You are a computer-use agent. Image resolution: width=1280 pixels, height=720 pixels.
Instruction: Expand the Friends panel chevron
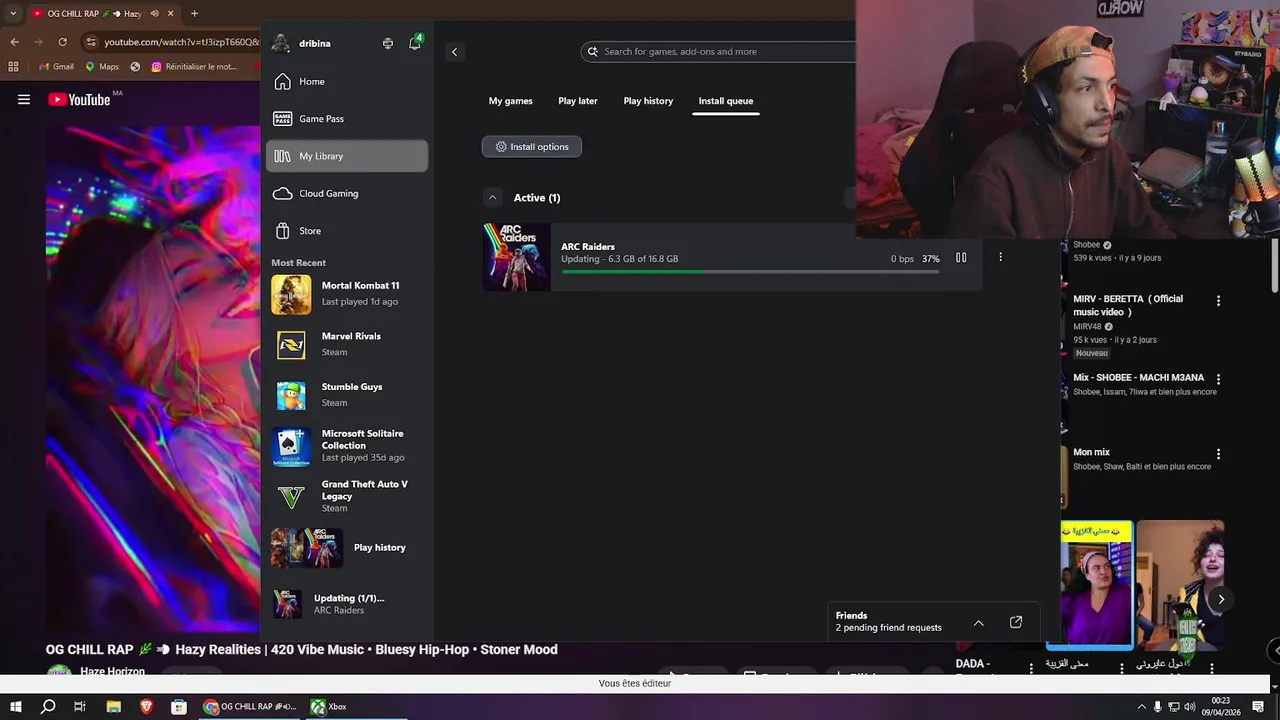978,623
